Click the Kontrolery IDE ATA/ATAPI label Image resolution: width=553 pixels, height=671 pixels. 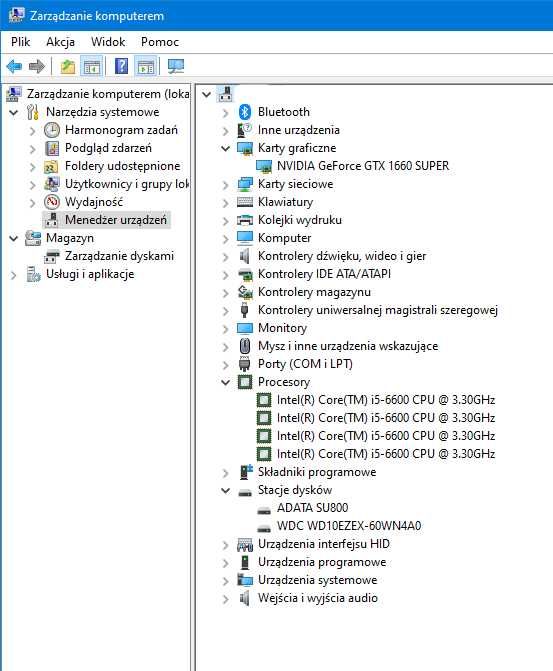324,274
